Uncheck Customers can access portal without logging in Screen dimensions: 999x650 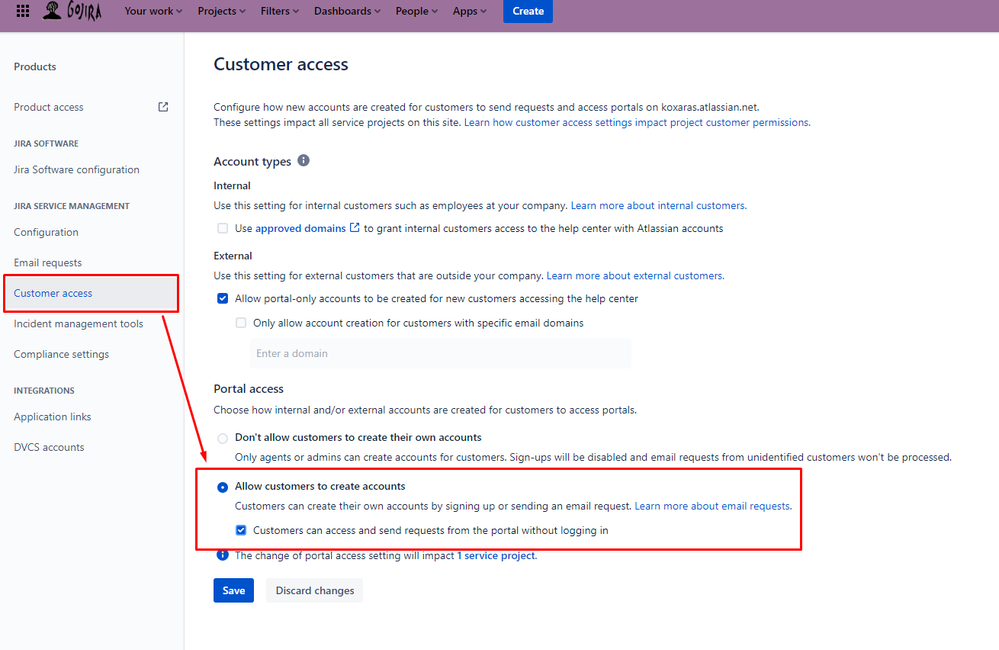(241, 530)
